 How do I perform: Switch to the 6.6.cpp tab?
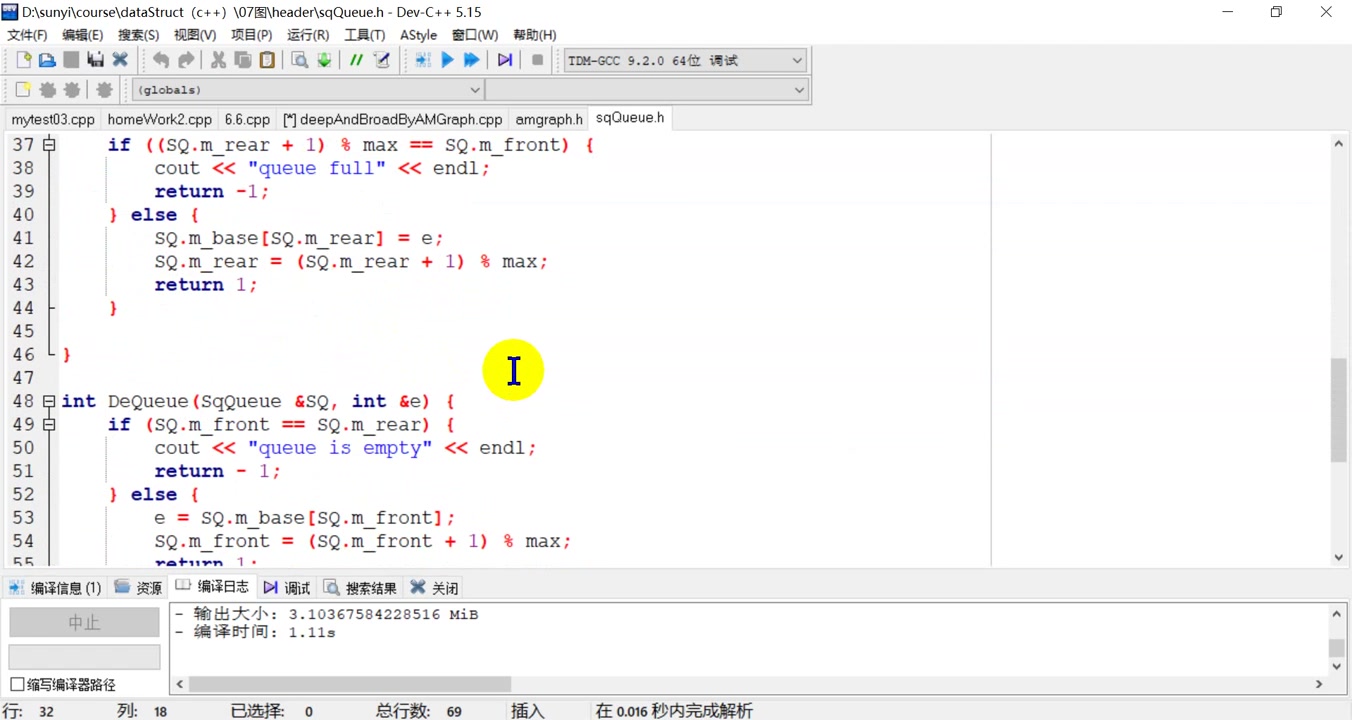(x=247, y=119)
